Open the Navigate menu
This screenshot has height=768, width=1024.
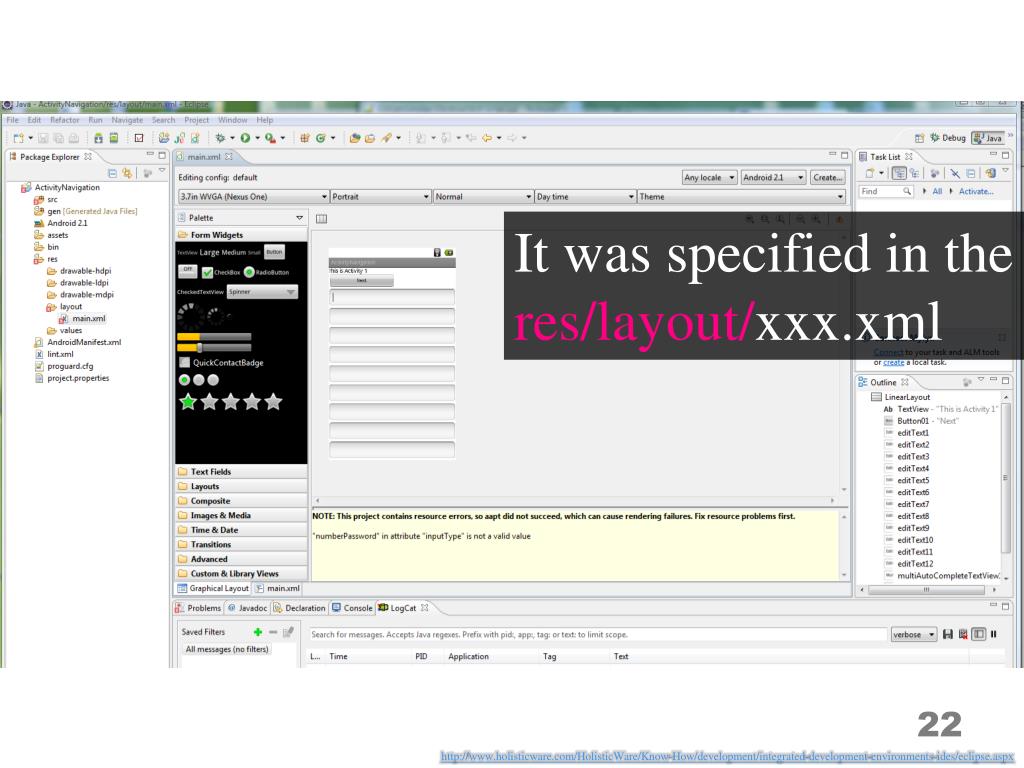pos(127,120)
